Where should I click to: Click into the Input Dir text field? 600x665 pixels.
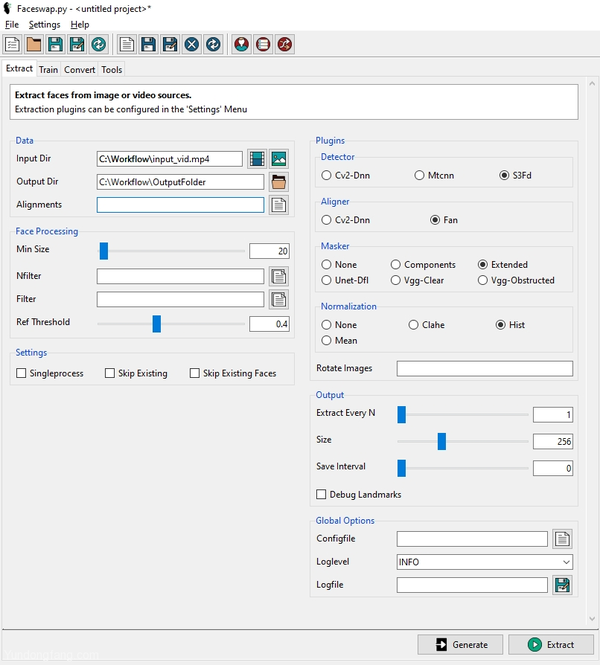click(170, 159)
